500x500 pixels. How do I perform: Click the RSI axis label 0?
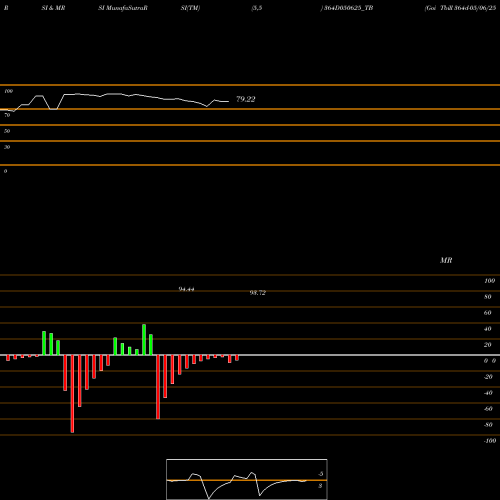click(x=5, y=171)
